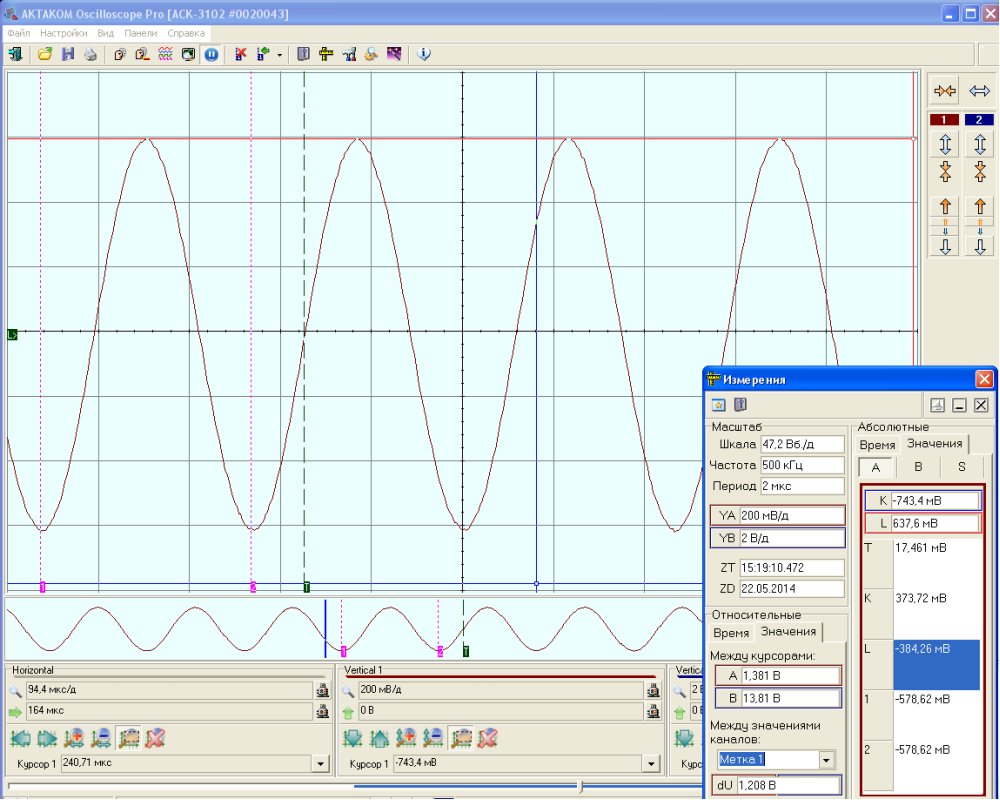Image resolution: width=1000 pixels, height=800 pixels.
Task: Switch to the Время tab under Абсолютные
Action: pyautogui.click(x=877, y=444)
